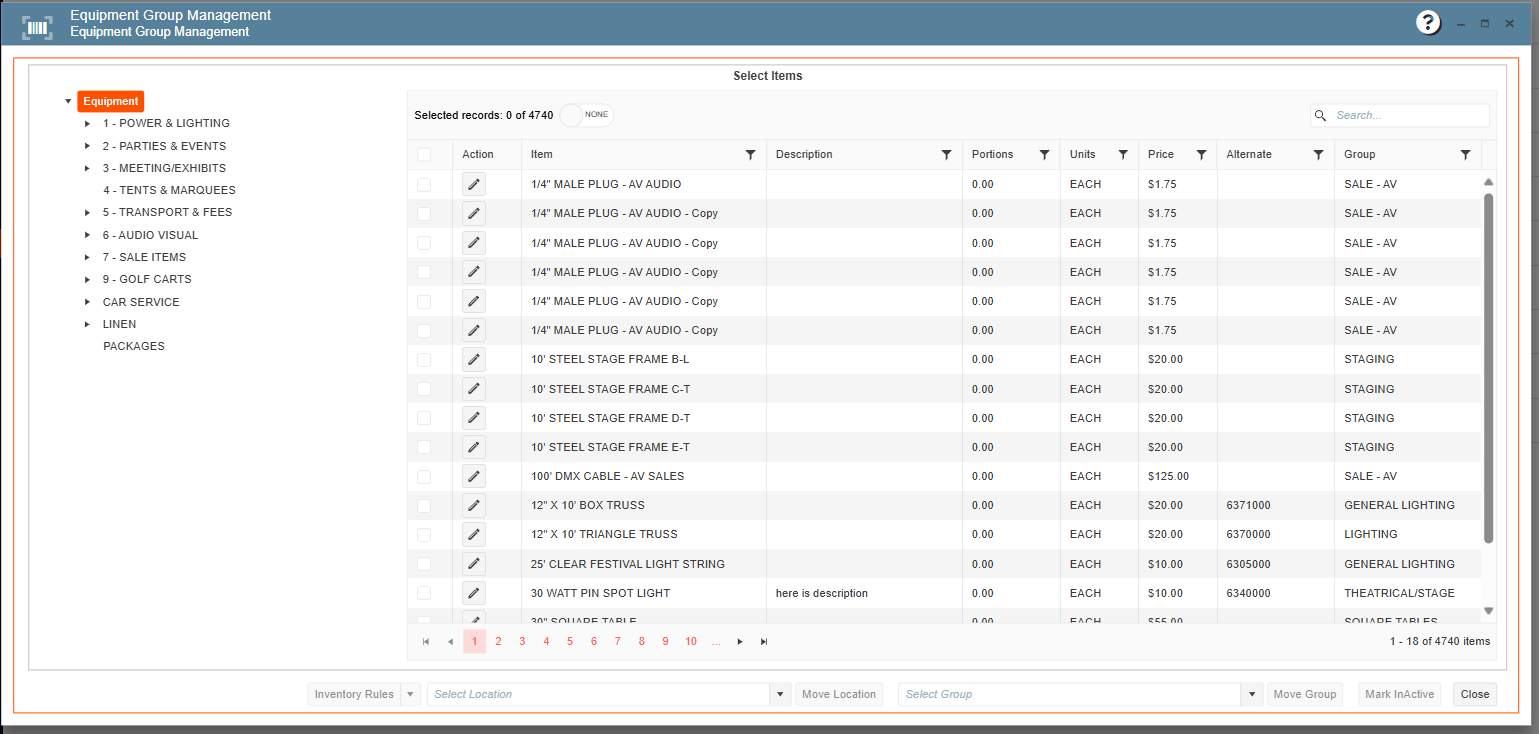Click the Select Group combo box field

tap(1070, 694)
